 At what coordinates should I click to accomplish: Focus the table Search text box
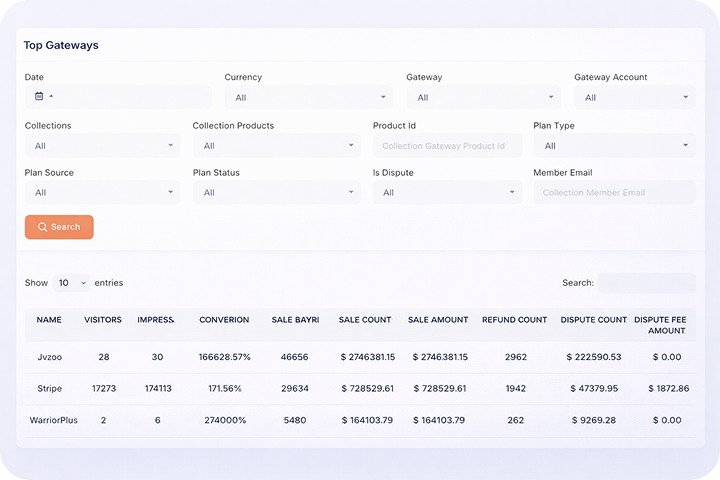coord(646,283)
